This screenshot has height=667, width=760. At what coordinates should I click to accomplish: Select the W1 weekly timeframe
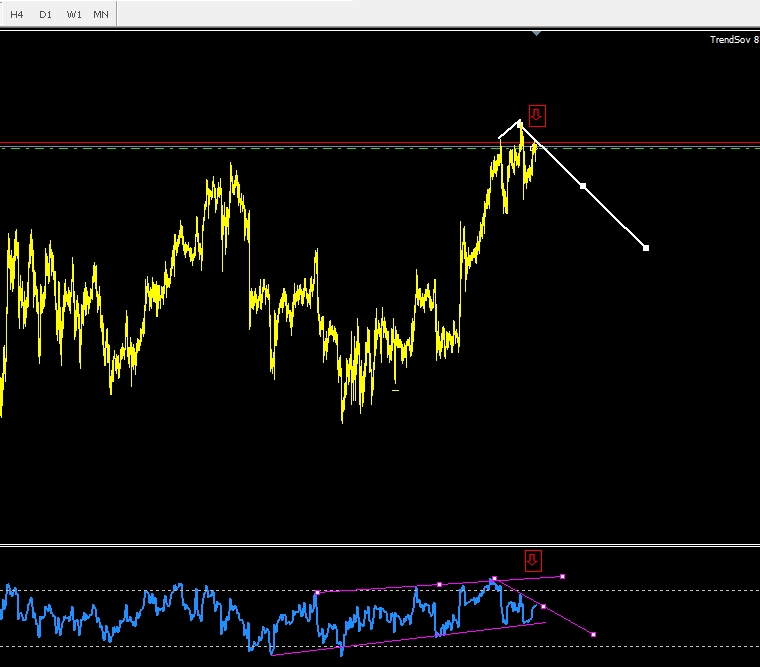[74, 15]
